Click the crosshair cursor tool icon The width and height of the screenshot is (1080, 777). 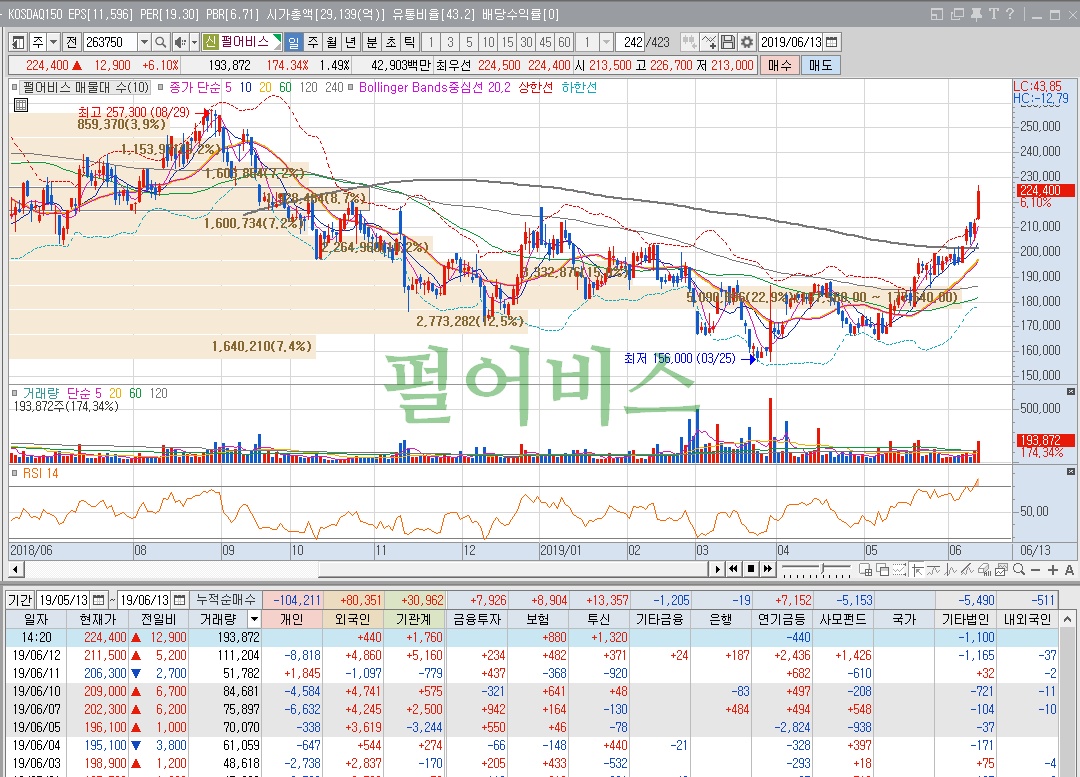point(917,570)
